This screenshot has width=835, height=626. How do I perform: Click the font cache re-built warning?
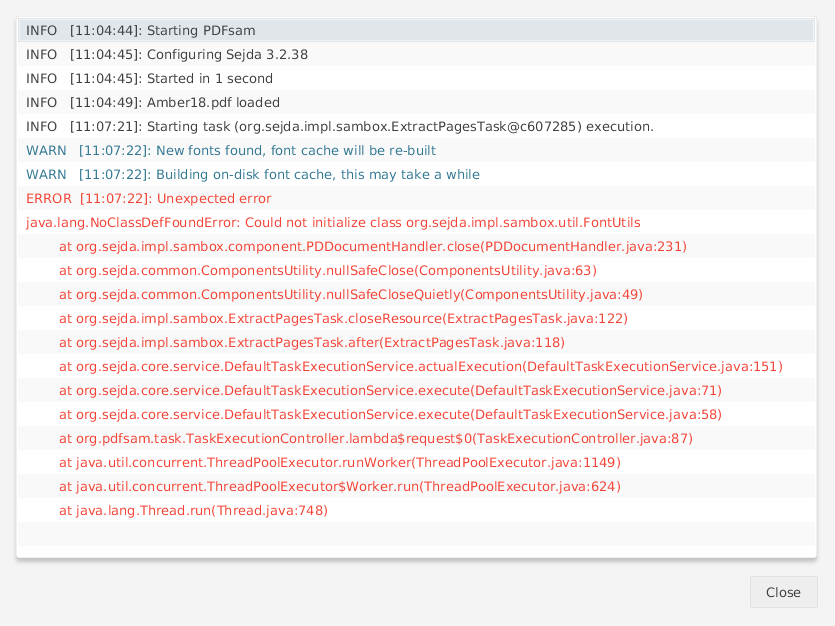pyautogui.click(x=230, y=150)
